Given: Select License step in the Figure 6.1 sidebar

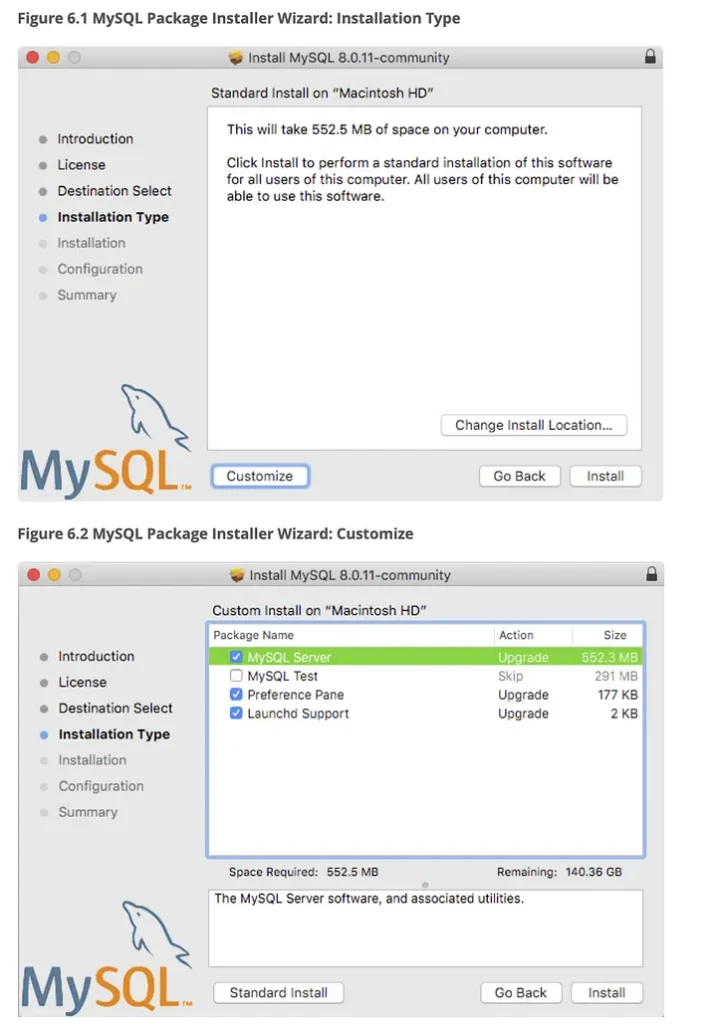Looking at the screenshot, I should (81, 165).
